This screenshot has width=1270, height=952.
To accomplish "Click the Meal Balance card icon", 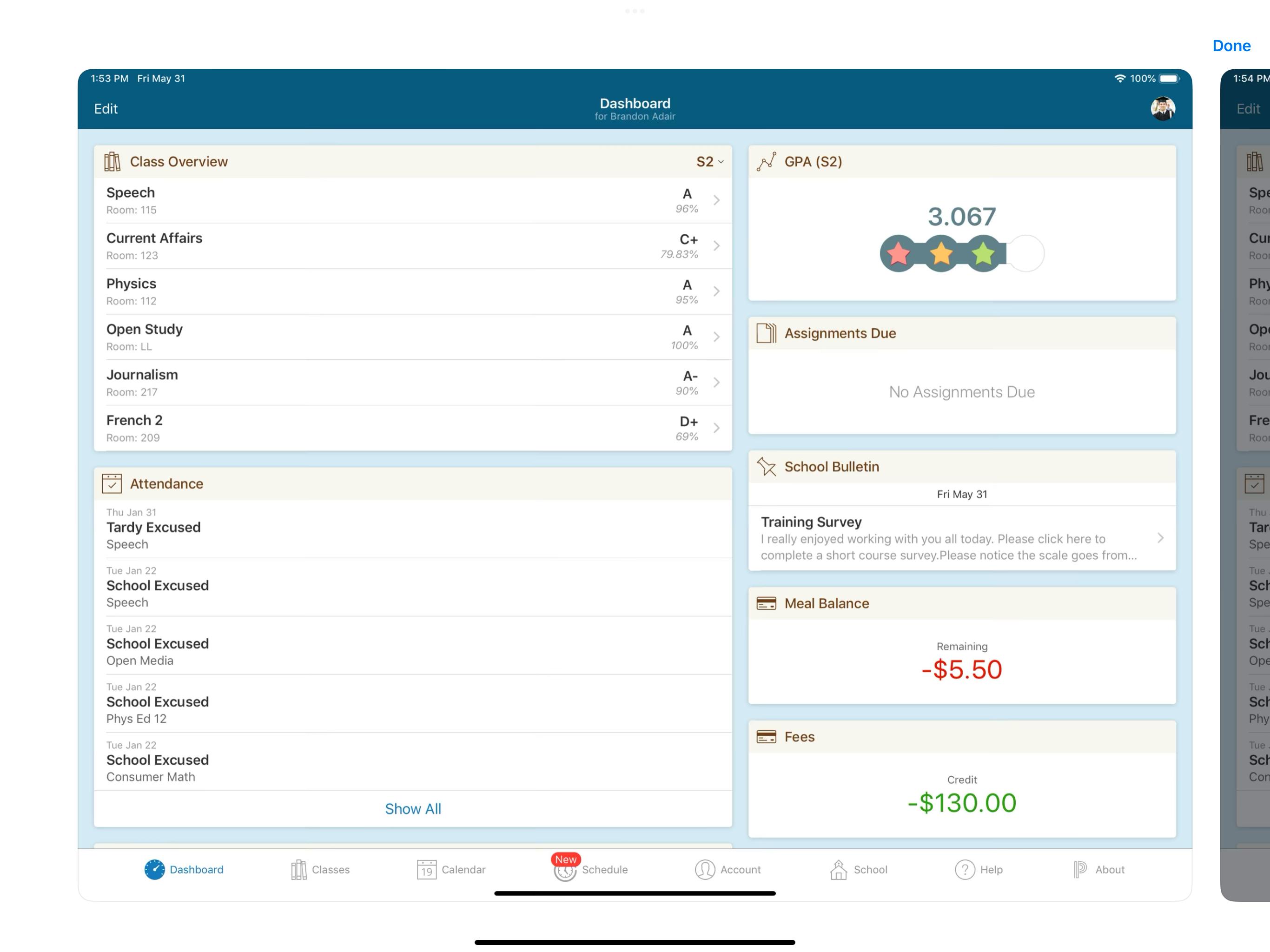I will click(766, 603).
